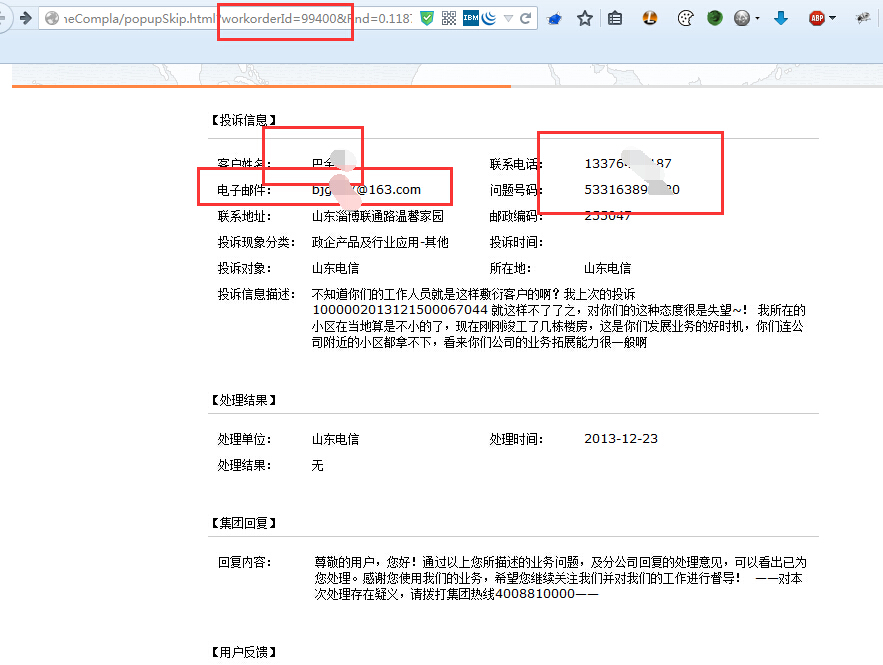Click the Adblock Plus ABP icon
883x665 pixels.
[817, 19]
